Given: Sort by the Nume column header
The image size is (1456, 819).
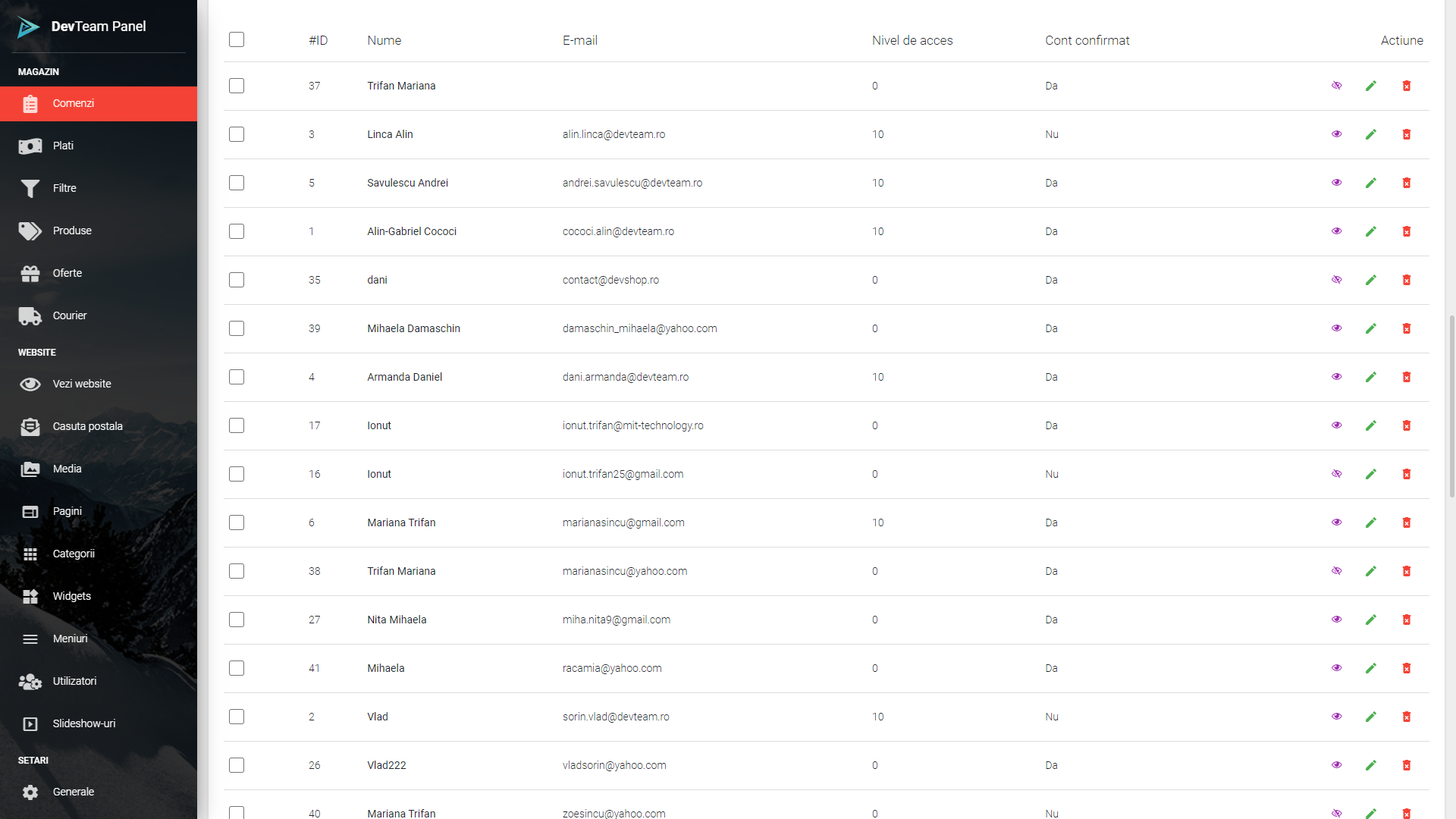Looking at the screenshot, I should pyautogui.click(x=384, y=40).
